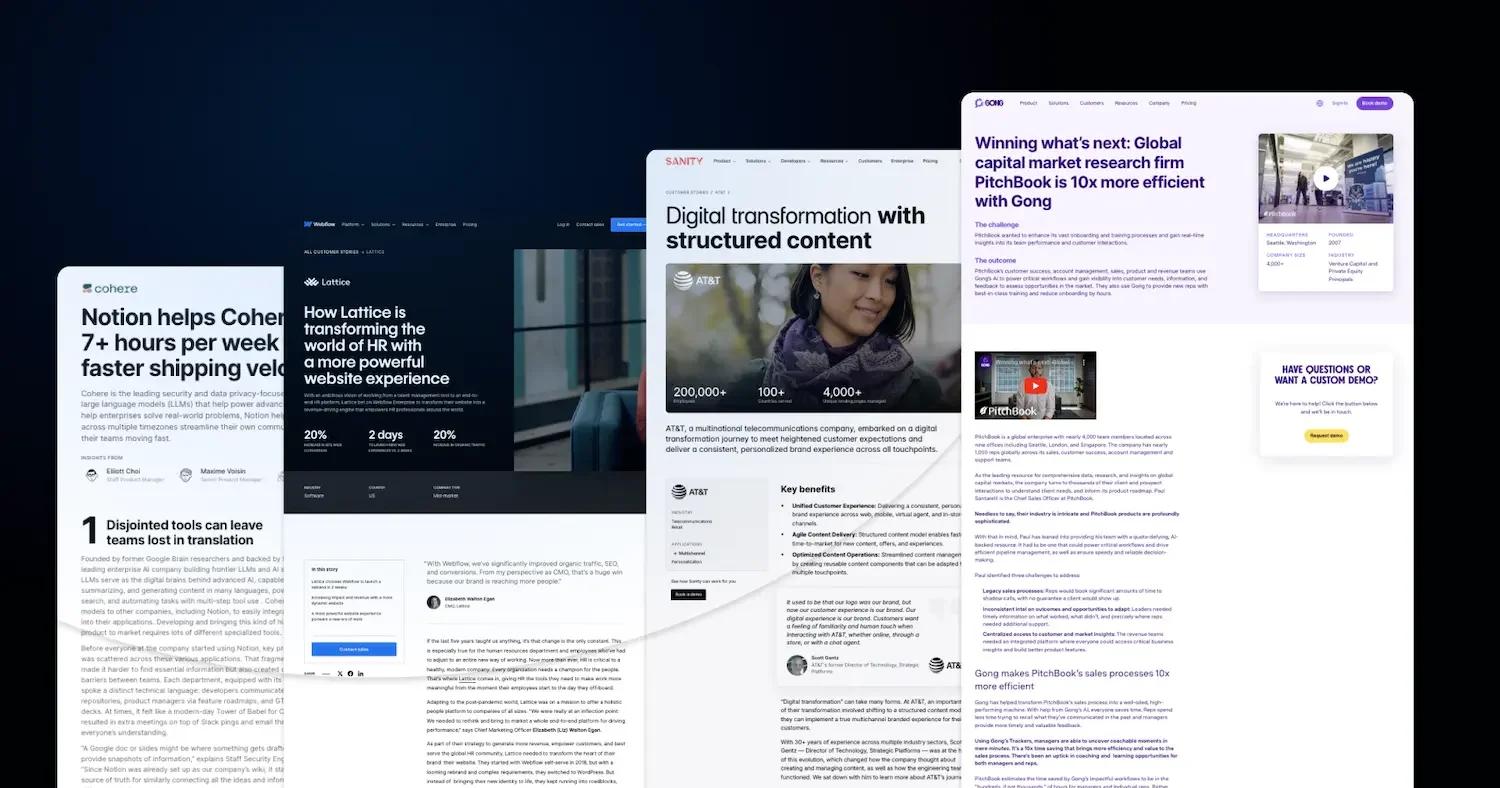
Task: Open the language globe icon on Gong's navbar
Action: [x=1319, y=103]
